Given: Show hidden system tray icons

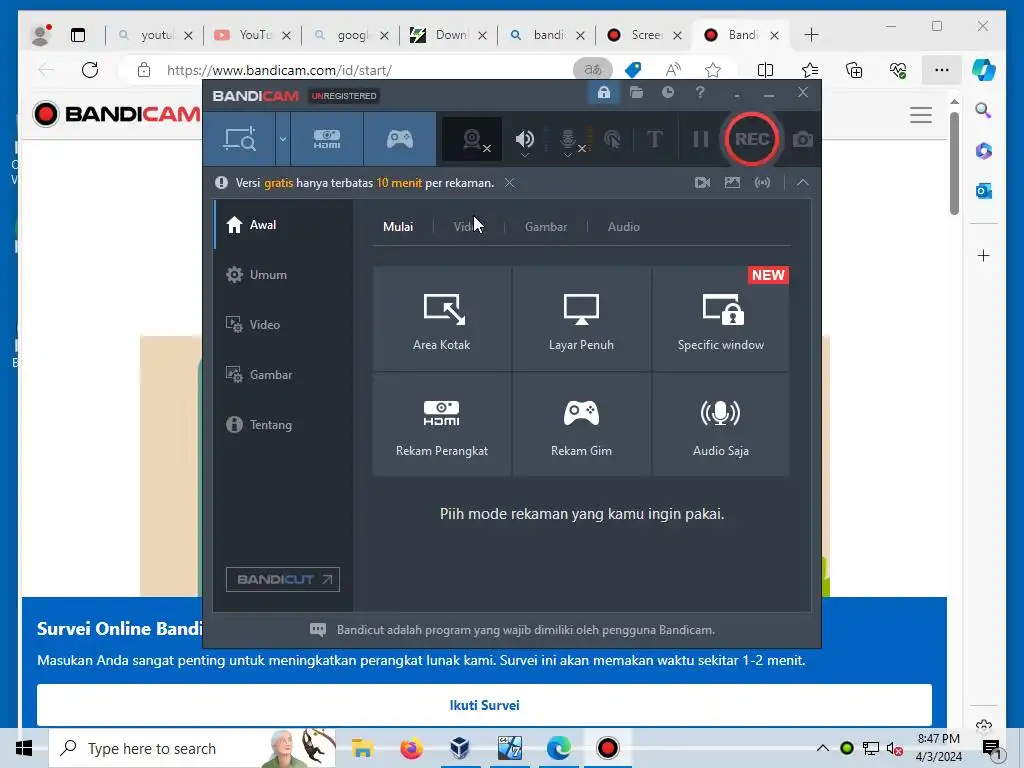Looking at the screenshot, I should [x=823, y=748].
